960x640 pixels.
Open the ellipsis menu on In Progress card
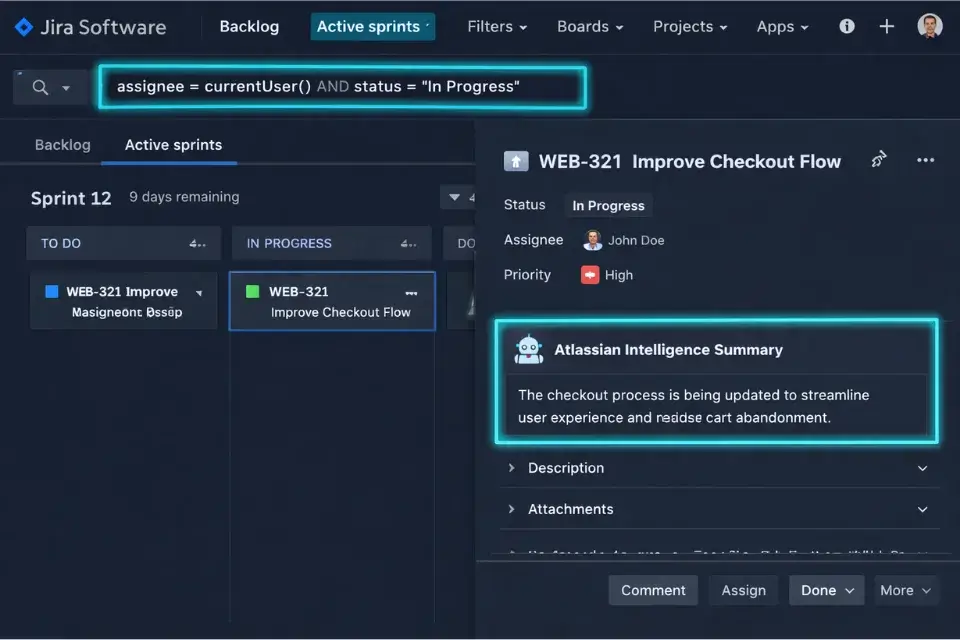[x=411, y=293]
